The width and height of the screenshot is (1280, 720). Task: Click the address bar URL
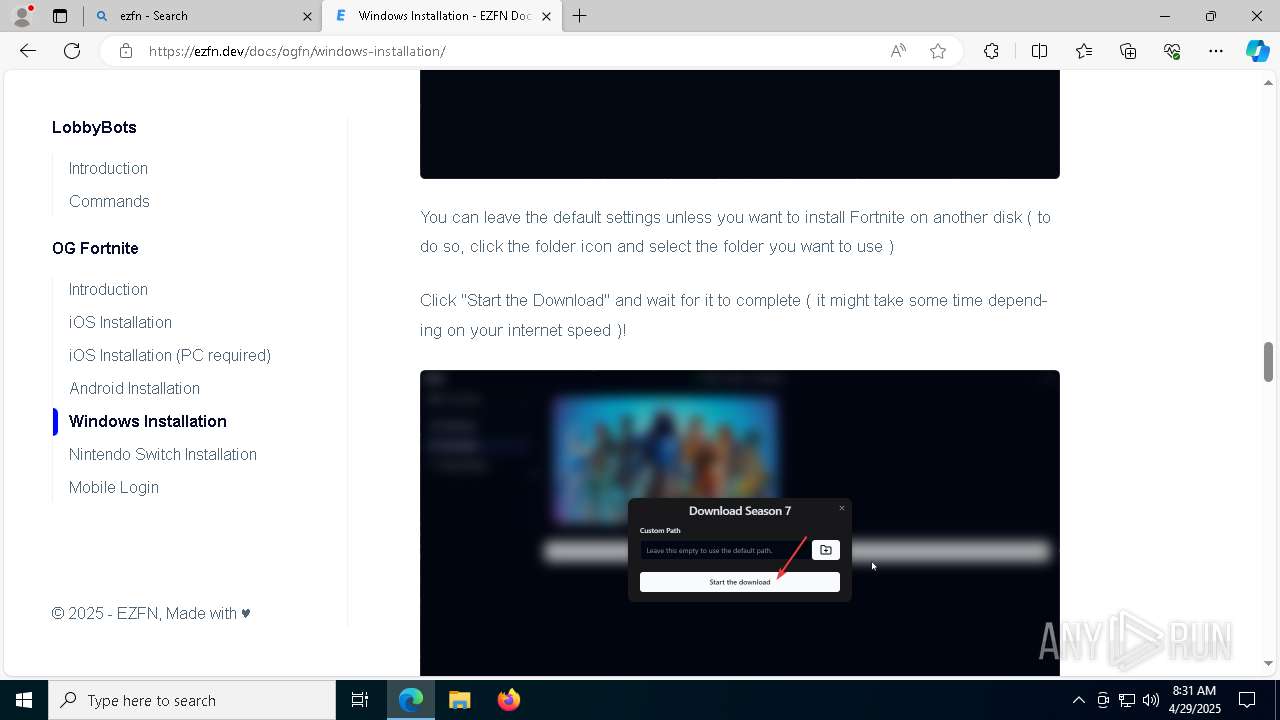coord(297,51)
